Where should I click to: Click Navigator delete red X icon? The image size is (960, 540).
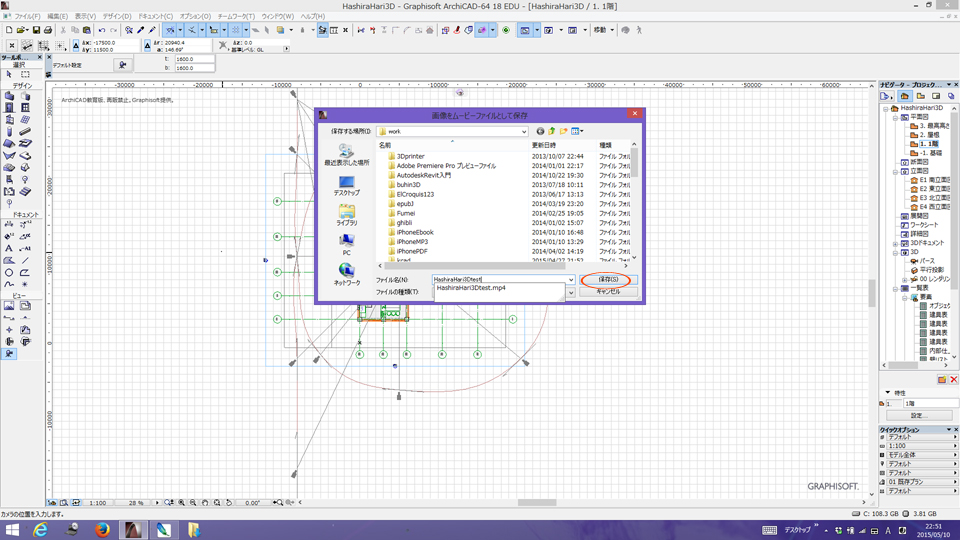tap(953, 380)
